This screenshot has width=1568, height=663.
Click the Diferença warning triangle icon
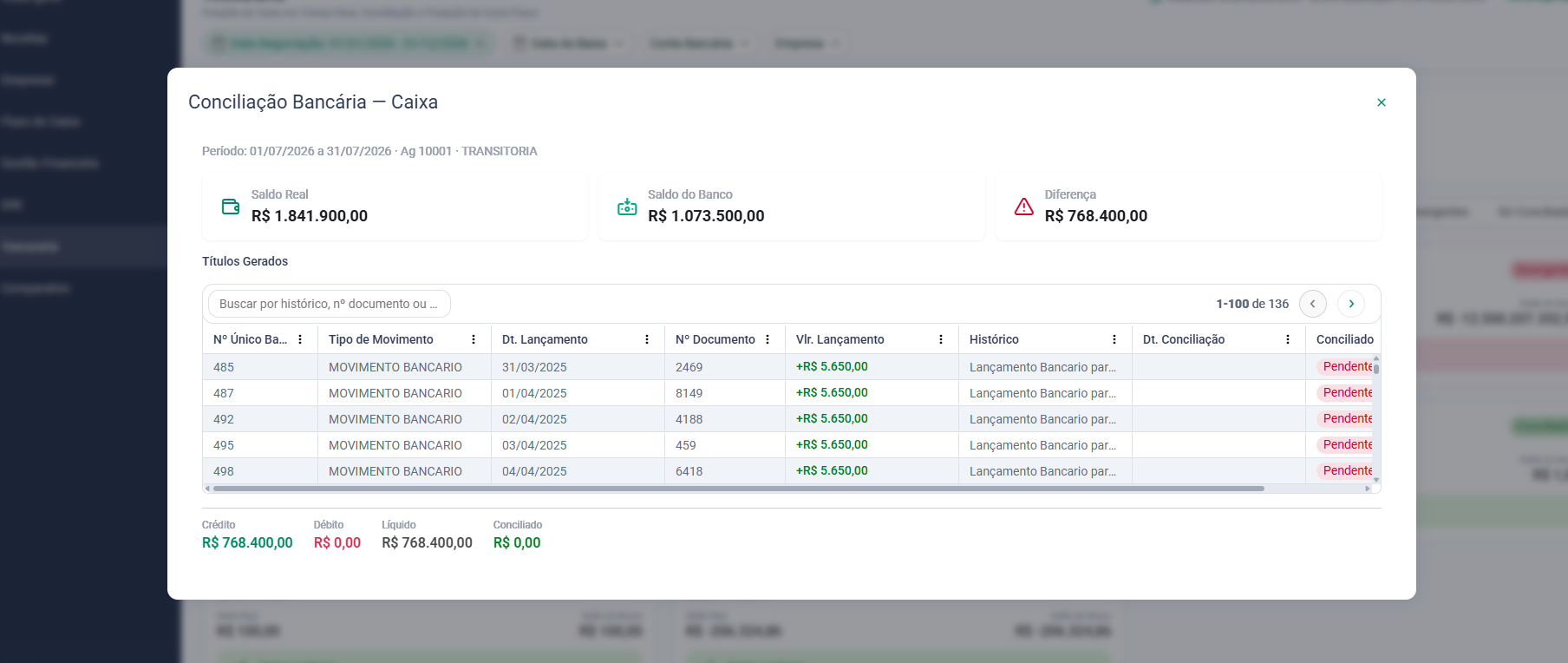tap(1024, 207)
